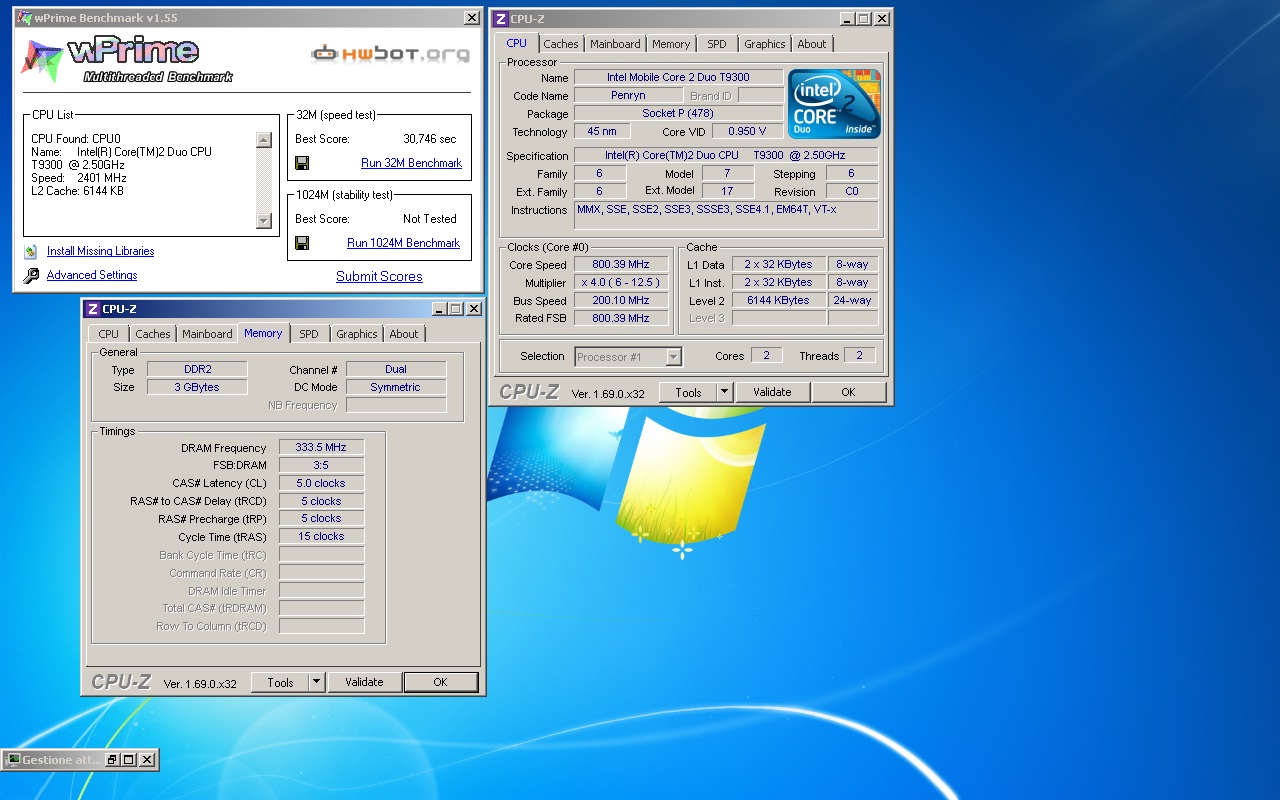Click the Bus Speed value 200.10 MHz
Image resolution: width=1280 pixels, height=800 pixels.
tap(621, 301)
